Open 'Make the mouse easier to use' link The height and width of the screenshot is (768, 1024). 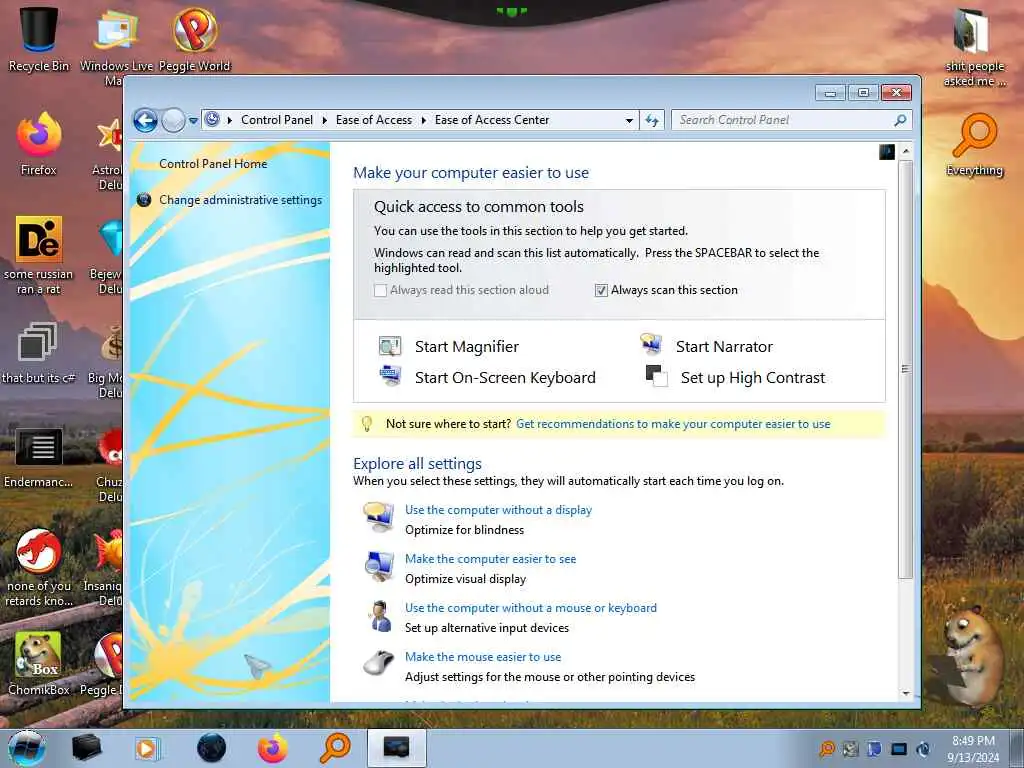(x=483, y=657)
